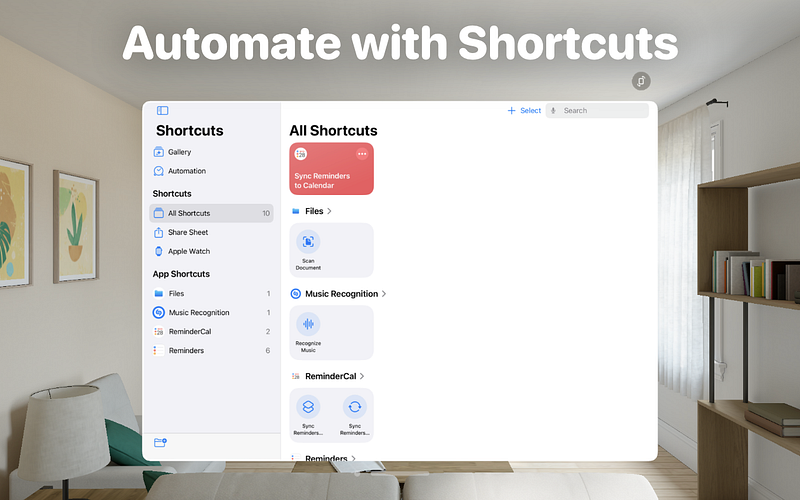Run the Recognize Music shortcut
Viewport: 800px width, 500px height.
pos(308,333)
